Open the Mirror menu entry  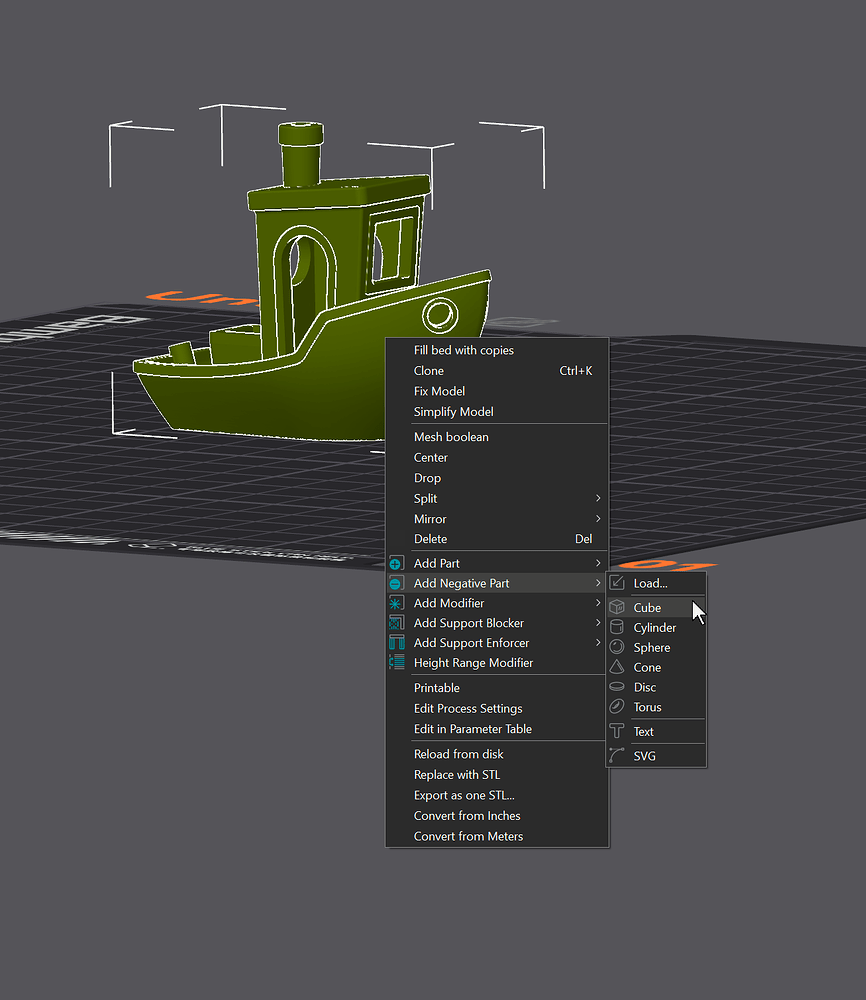coord(497,518)
